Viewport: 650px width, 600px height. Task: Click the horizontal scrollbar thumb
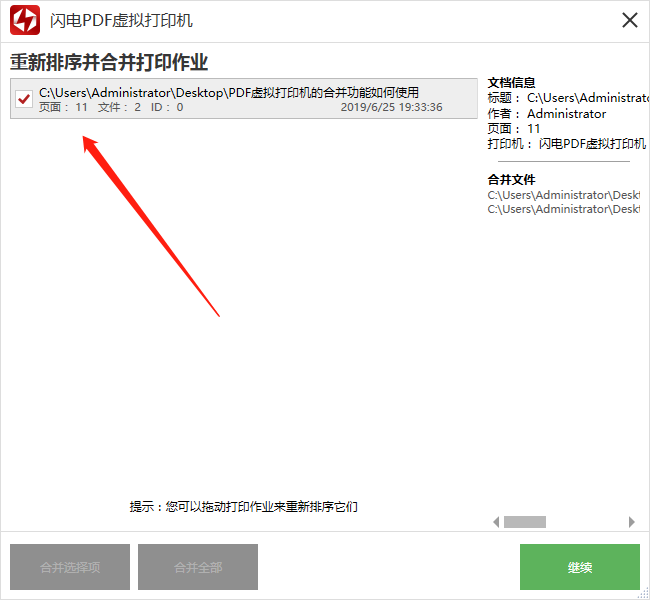pyautogui.click(x=525, y=522)
